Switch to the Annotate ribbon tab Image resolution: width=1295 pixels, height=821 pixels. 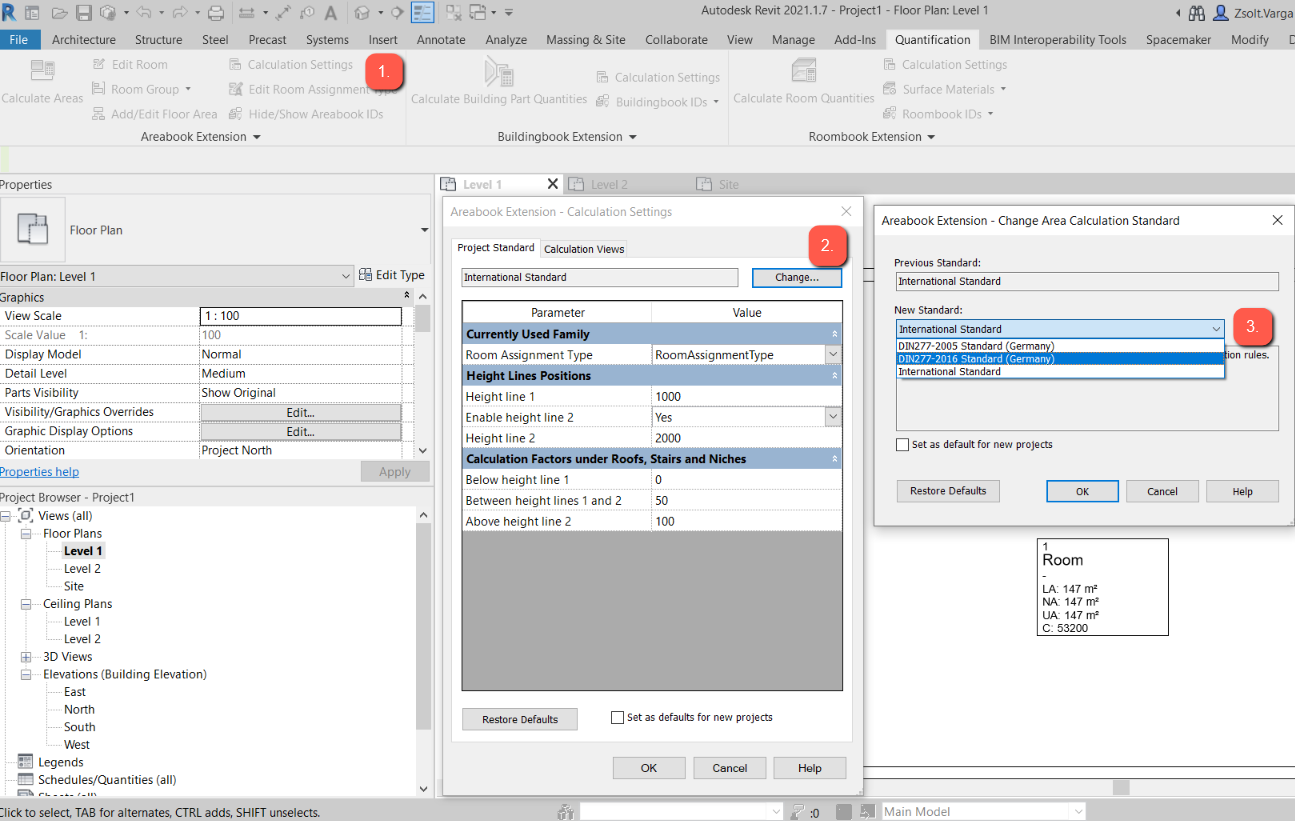pyautogui.click(x=441, y=40)
